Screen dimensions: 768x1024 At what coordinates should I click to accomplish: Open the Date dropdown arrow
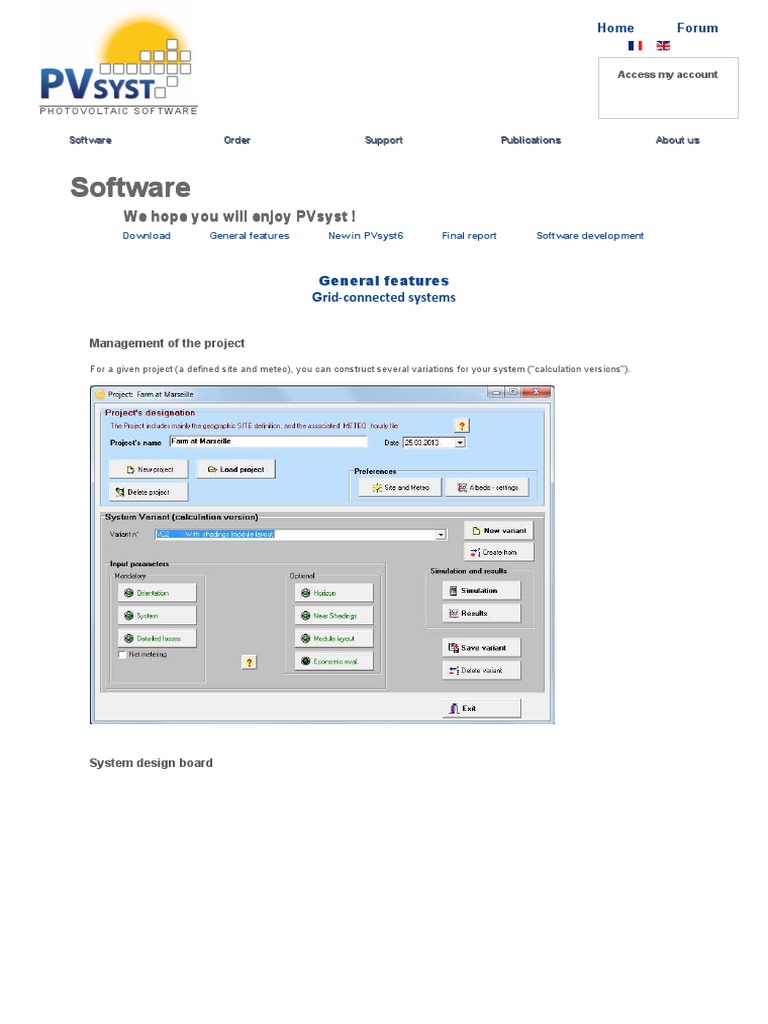(460, 443)
